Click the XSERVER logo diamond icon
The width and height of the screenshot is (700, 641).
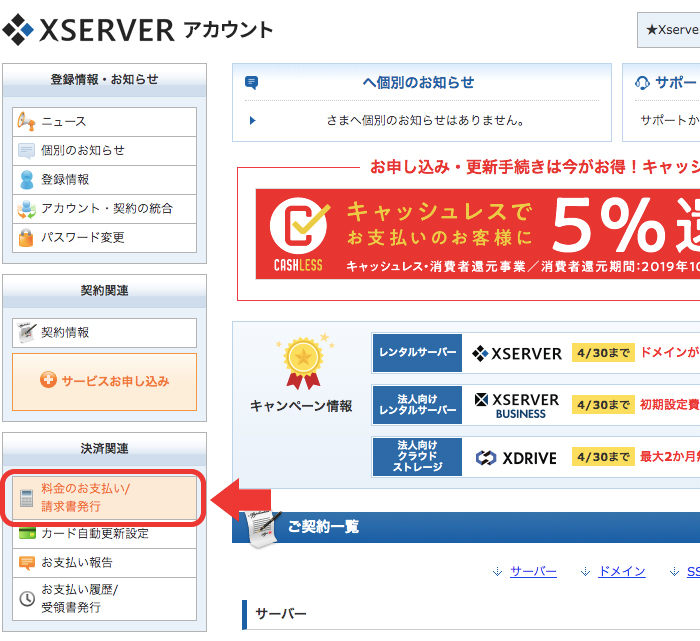point(17,29)
